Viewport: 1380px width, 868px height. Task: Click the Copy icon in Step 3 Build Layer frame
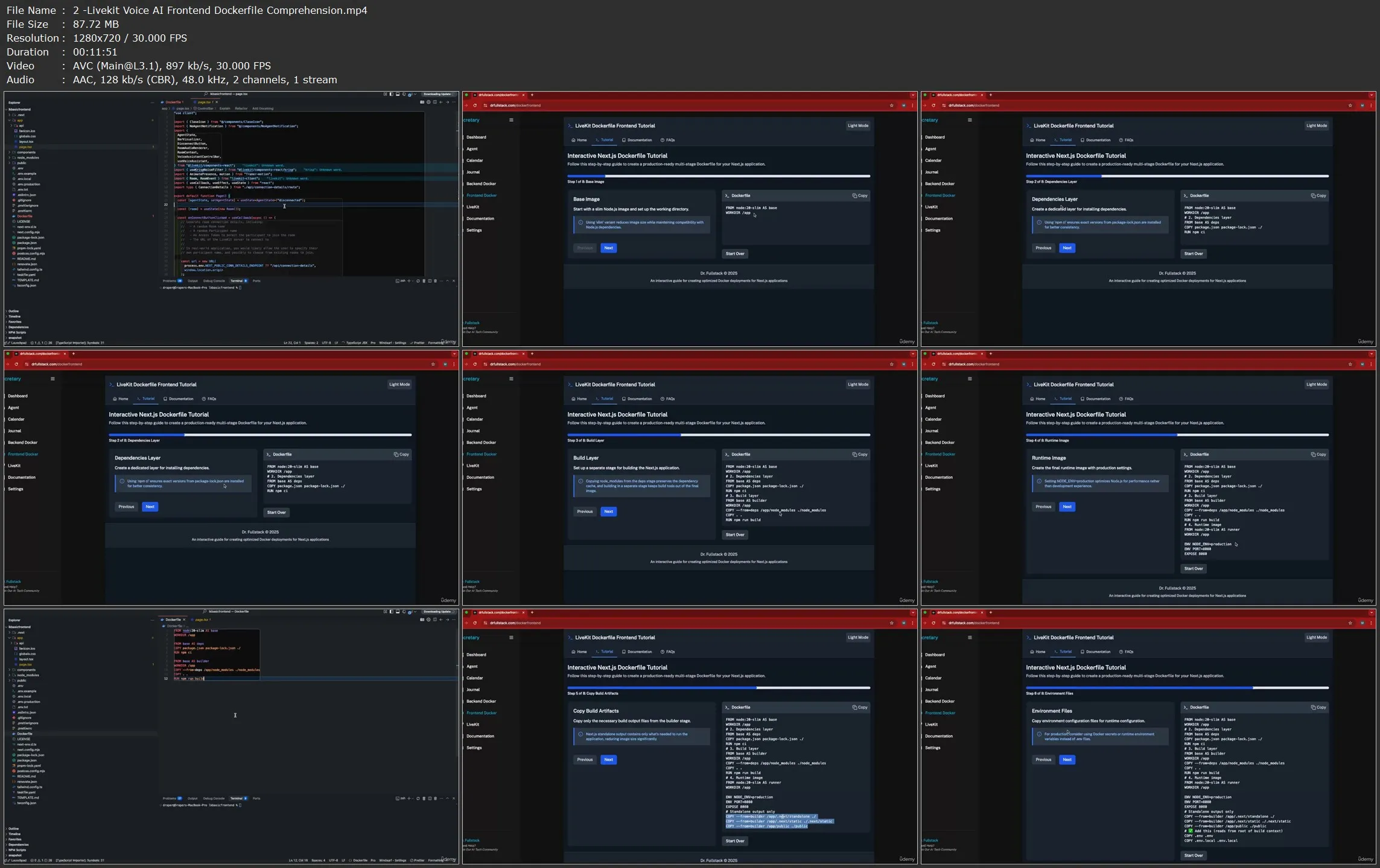click(854, 454)
